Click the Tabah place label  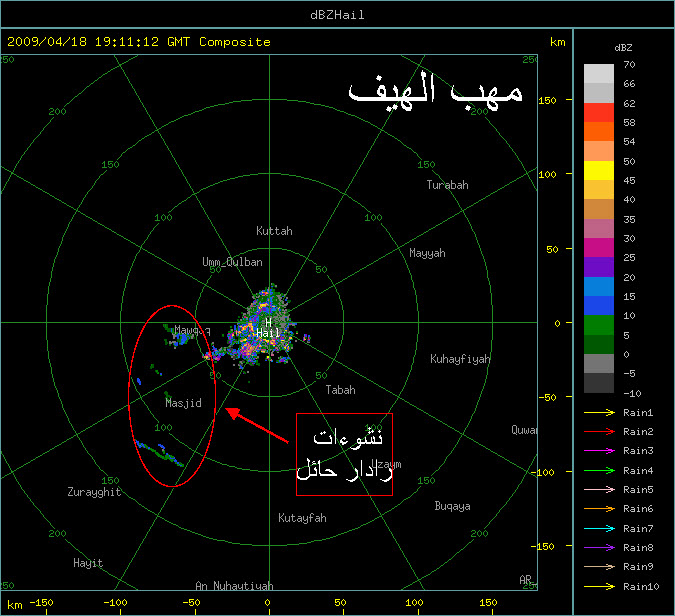(341, 390)
